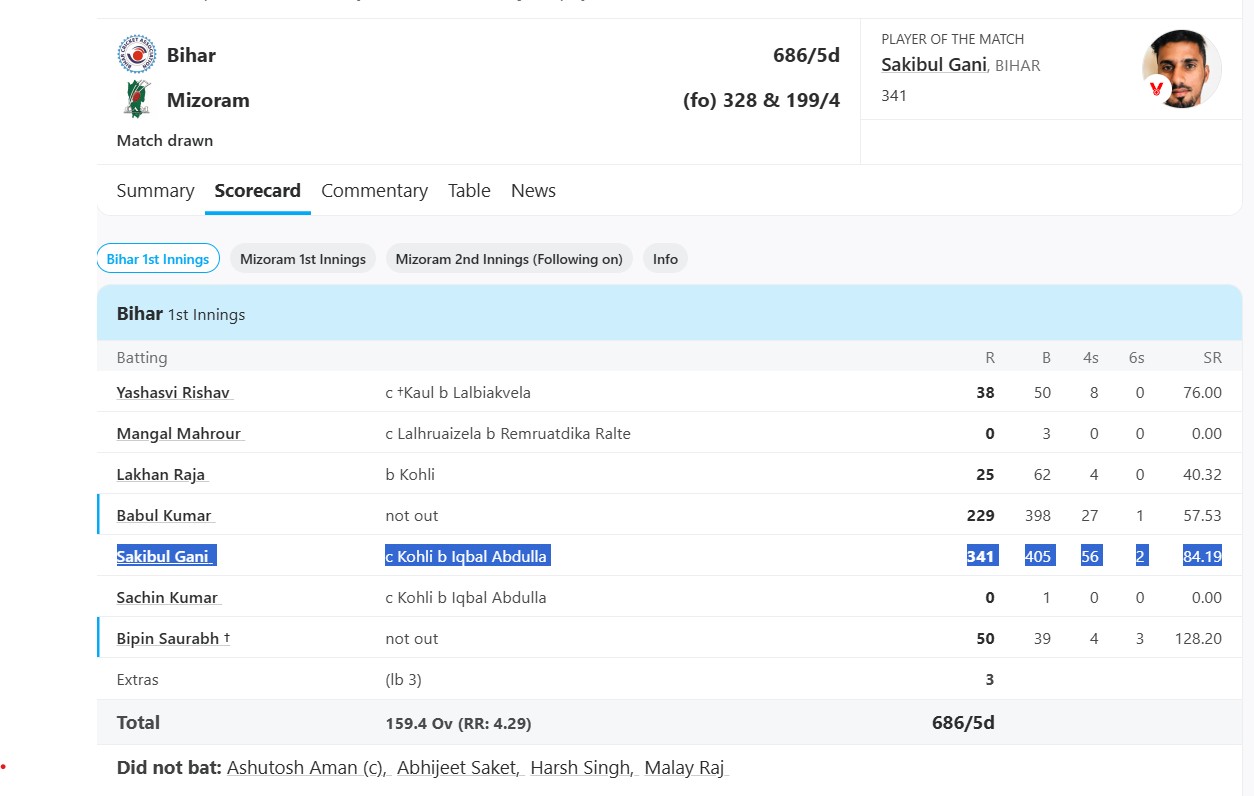The height and width of the screenshot is (796, 1254).
Task: Click Bipin Saurabh's strike rate 128.20
Action: [x=1198, y=639]
